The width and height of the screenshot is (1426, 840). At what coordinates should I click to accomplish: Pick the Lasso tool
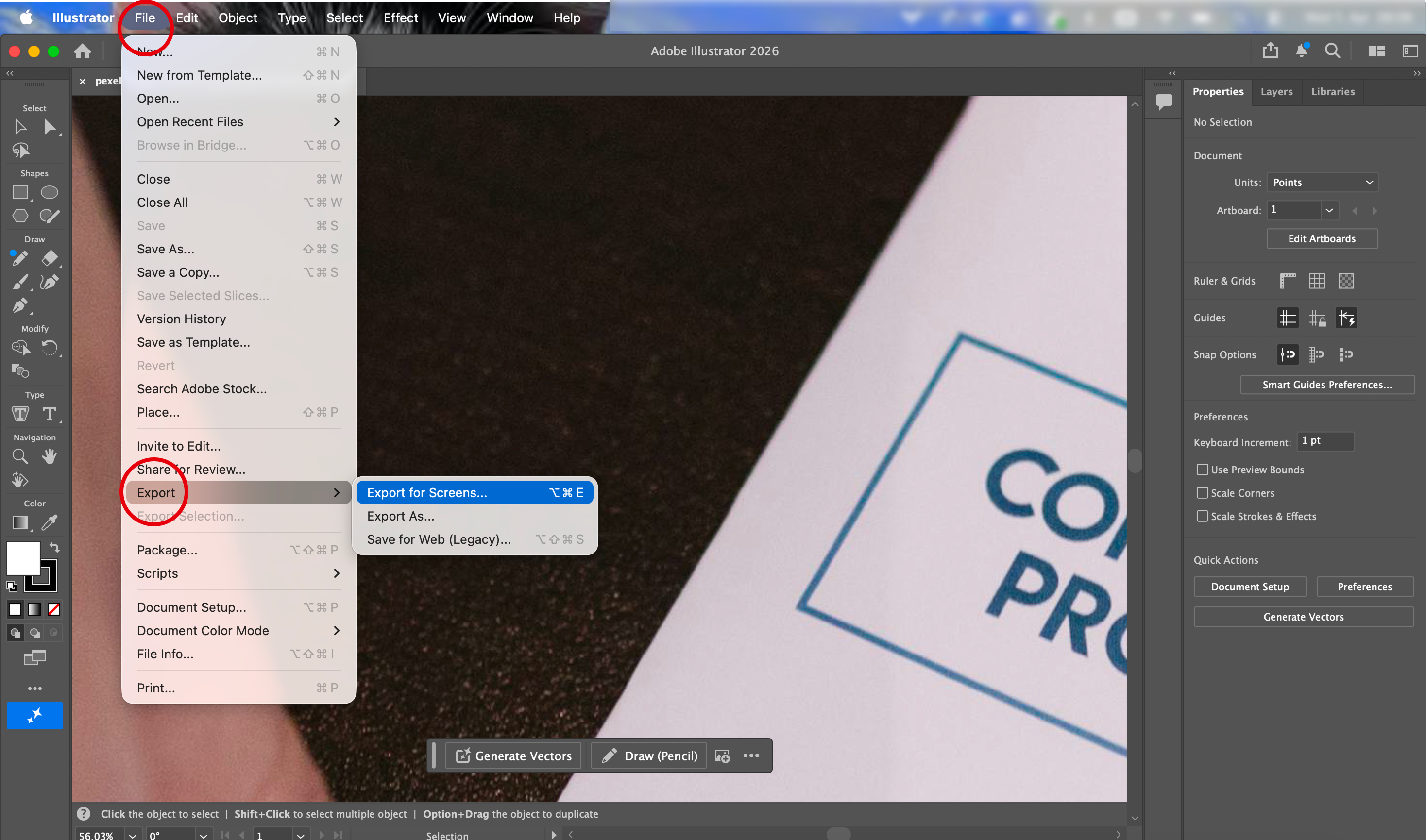point(20,151)
